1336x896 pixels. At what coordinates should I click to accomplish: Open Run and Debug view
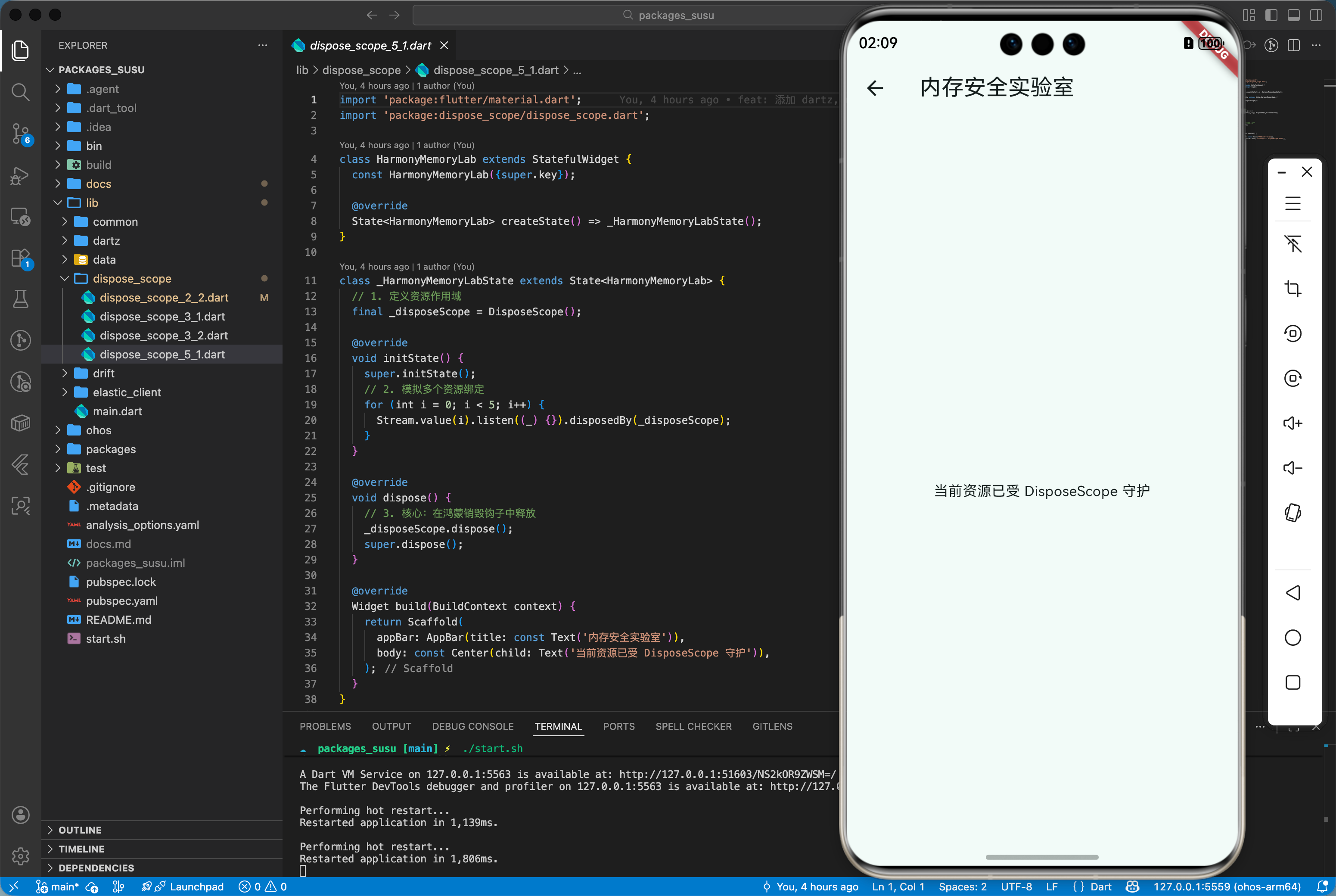pos(21,175)
